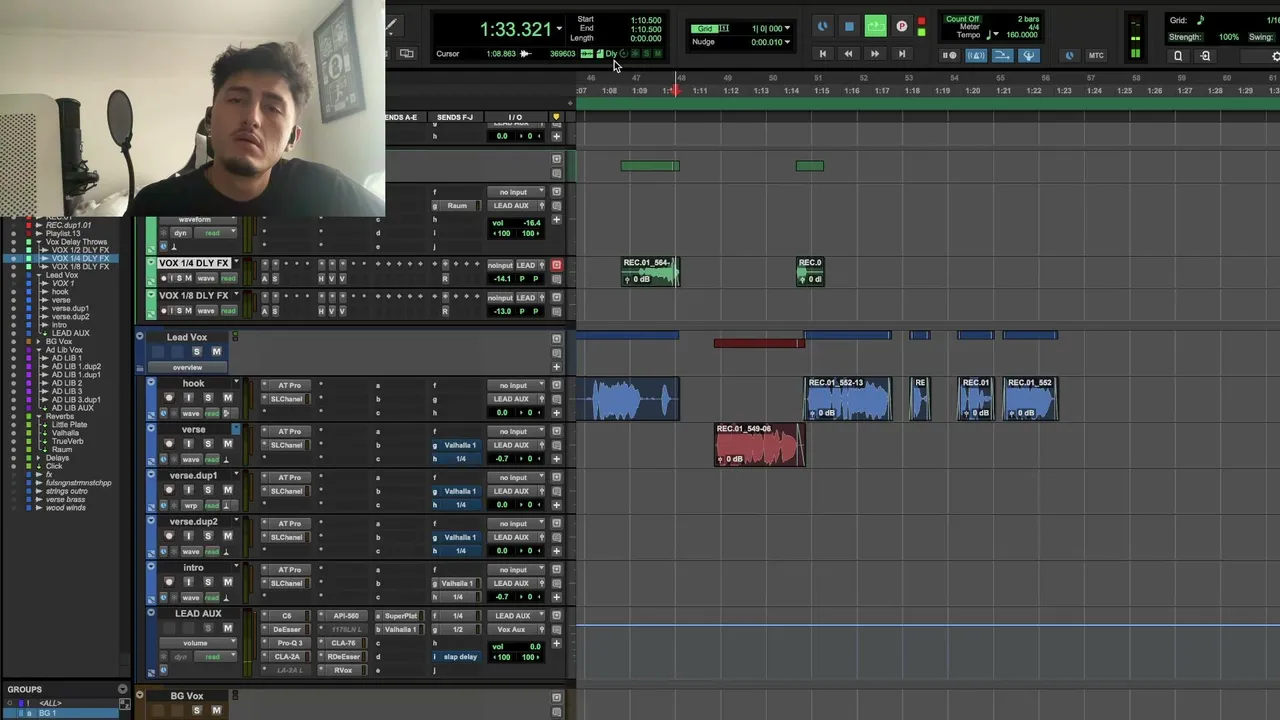
Task: Select AD LIB 2 in track list
Action: pyautogui.click(x=67, y=383)
